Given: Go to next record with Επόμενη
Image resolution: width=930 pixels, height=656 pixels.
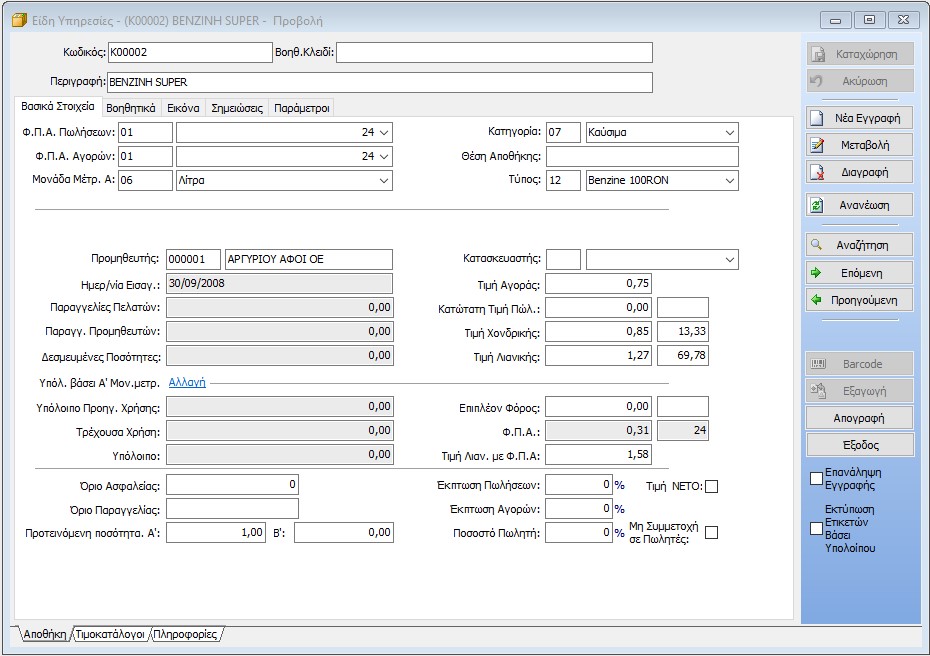Looking at the screenshot, I should [x=859, y=273].
